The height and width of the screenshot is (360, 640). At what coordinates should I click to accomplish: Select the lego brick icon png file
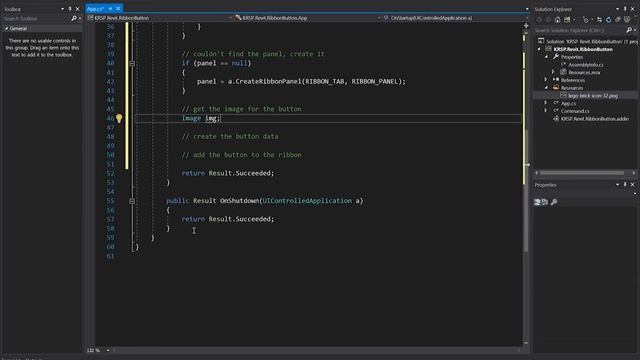[593, 96]
